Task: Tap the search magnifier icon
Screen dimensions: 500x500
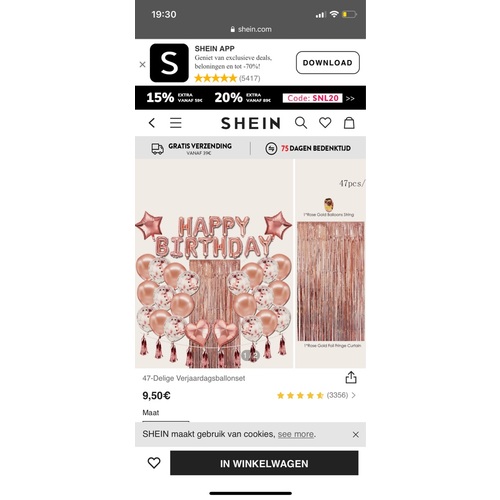Action: click(301, 123)
